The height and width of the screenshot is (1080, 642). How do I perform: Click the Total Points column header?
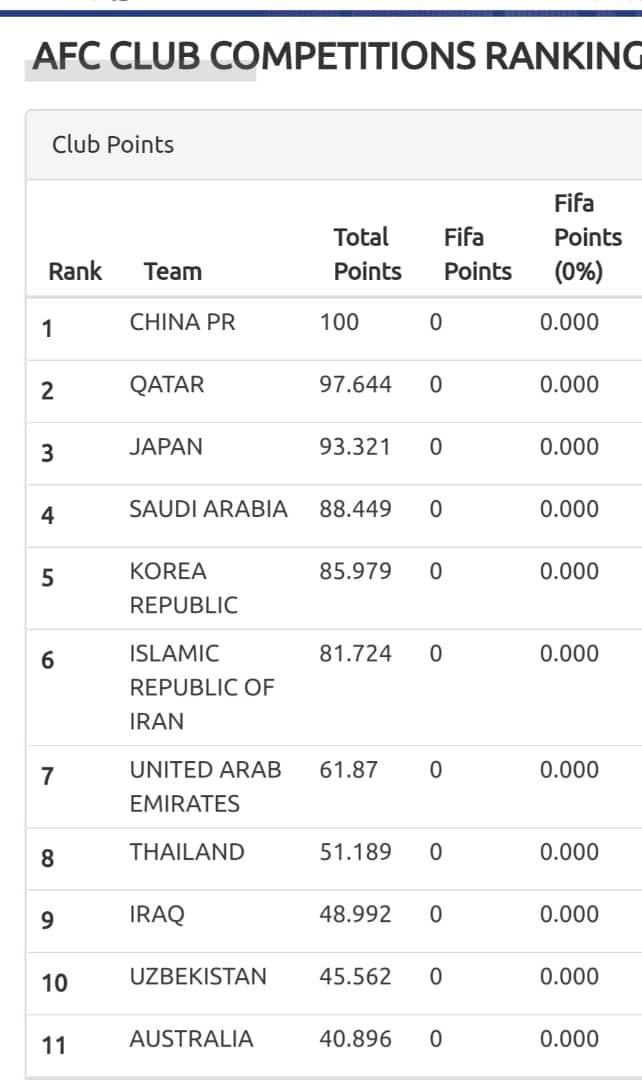tap(367, 254)
